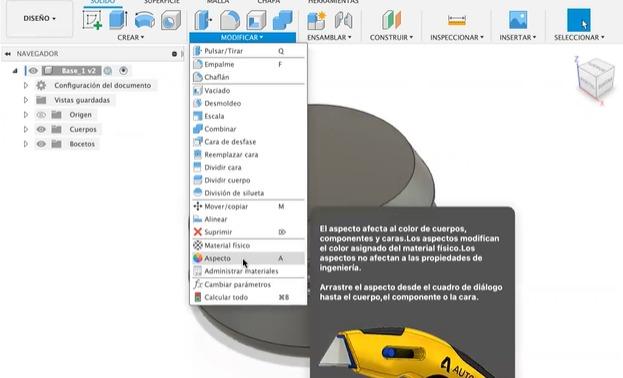Open the DISEÑO workspace dropdown
The width and height of the screenshot is (623, 378).
[39, 18]
